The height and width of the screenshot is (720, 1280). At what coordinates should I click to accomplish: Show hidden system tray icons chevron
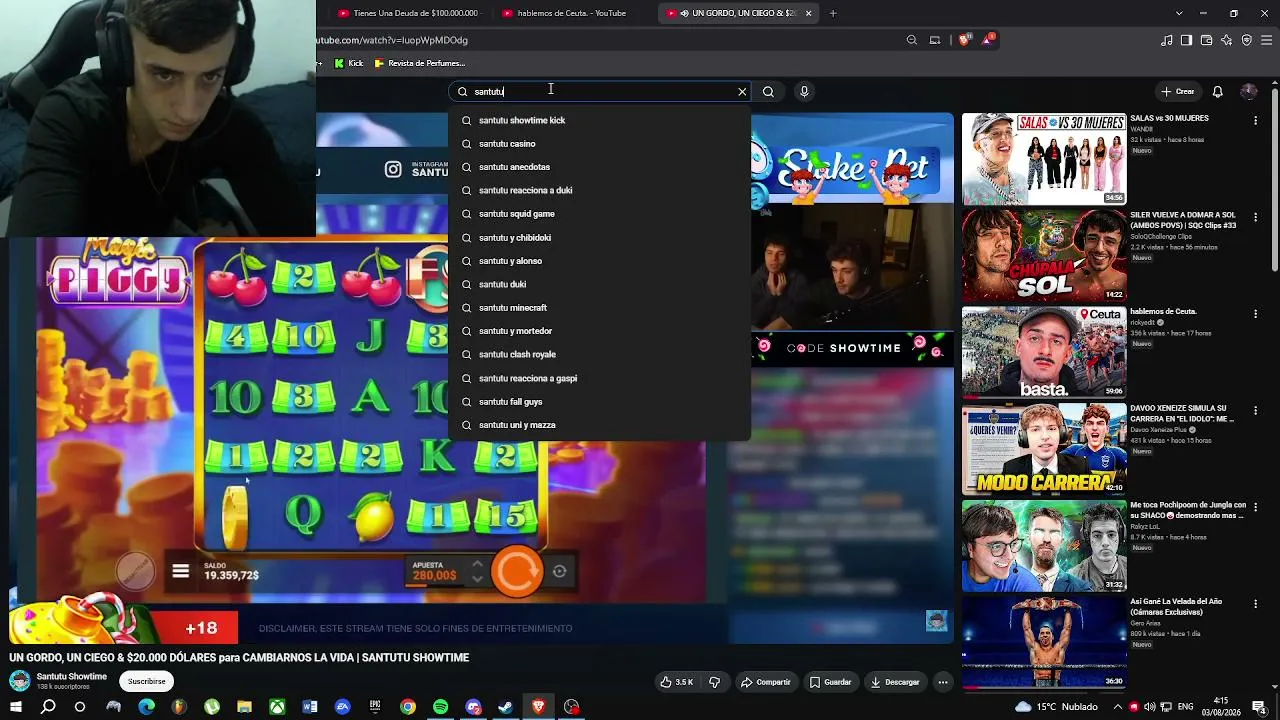point(1117,707)
